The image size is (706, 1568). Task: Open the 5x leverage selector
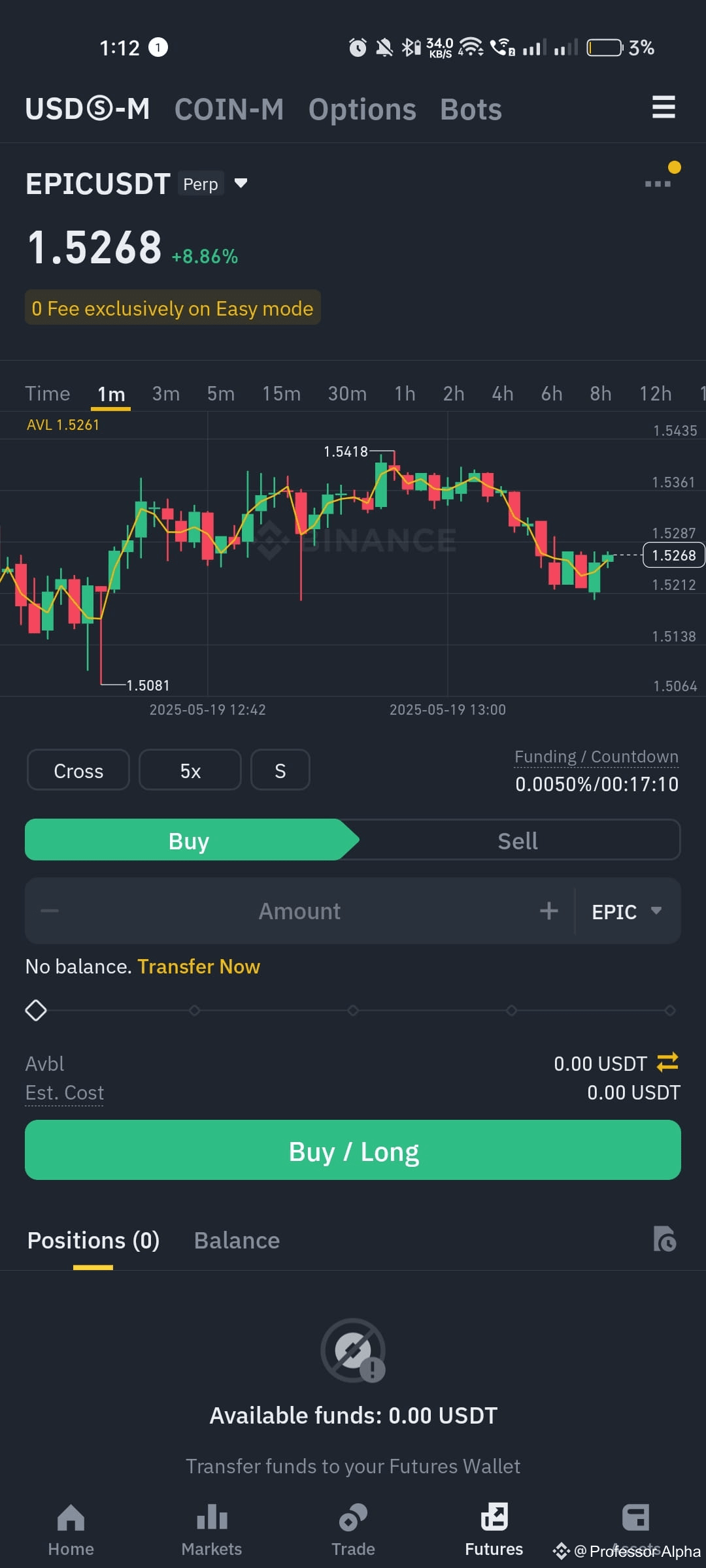[x=190, y=770]
